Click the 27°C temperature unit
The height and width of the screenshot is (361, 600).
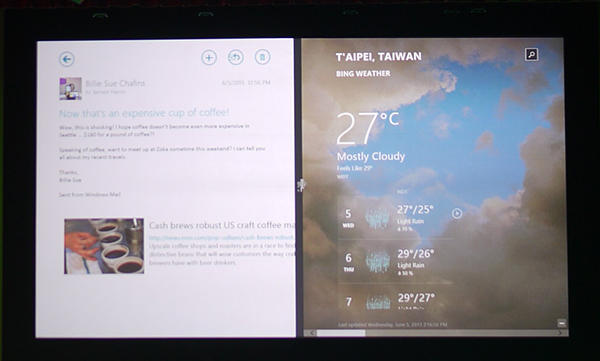tap(389, 119)
